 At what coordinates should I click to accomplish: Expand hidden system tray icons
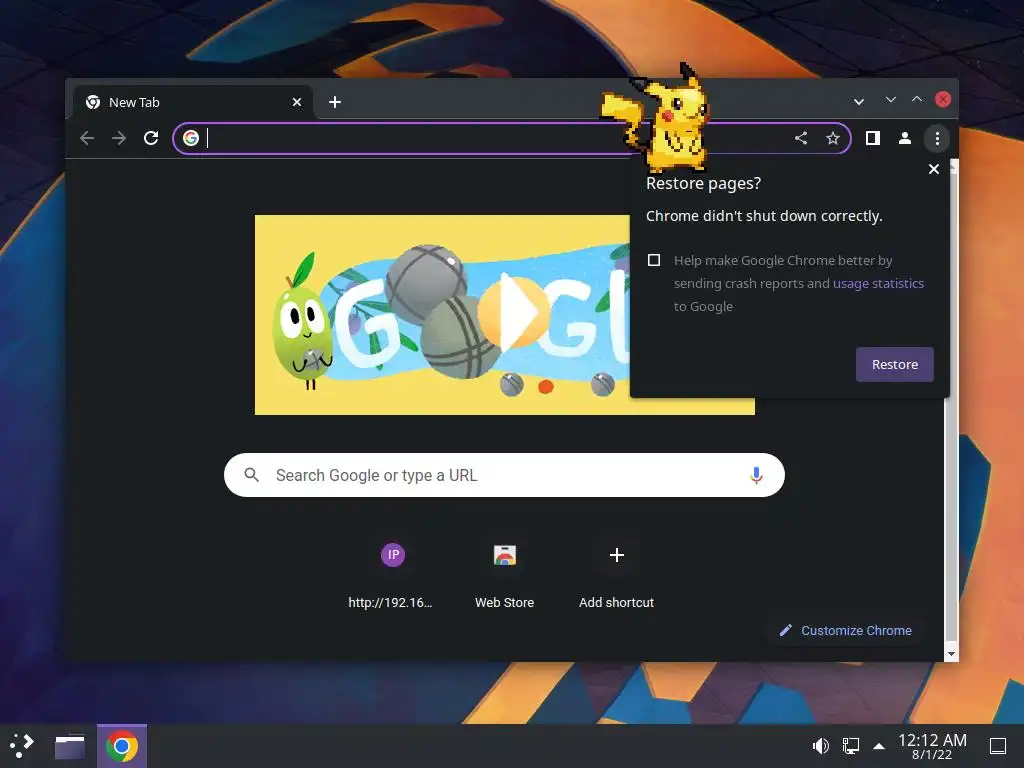879,746
